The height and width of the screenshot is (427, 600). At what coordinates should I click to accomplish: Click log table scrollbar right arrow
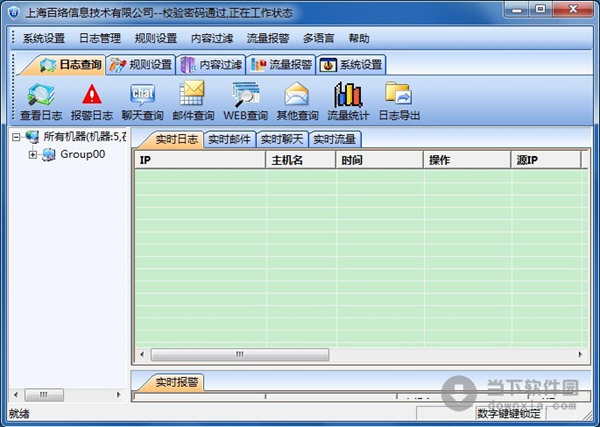click(580, 354)
